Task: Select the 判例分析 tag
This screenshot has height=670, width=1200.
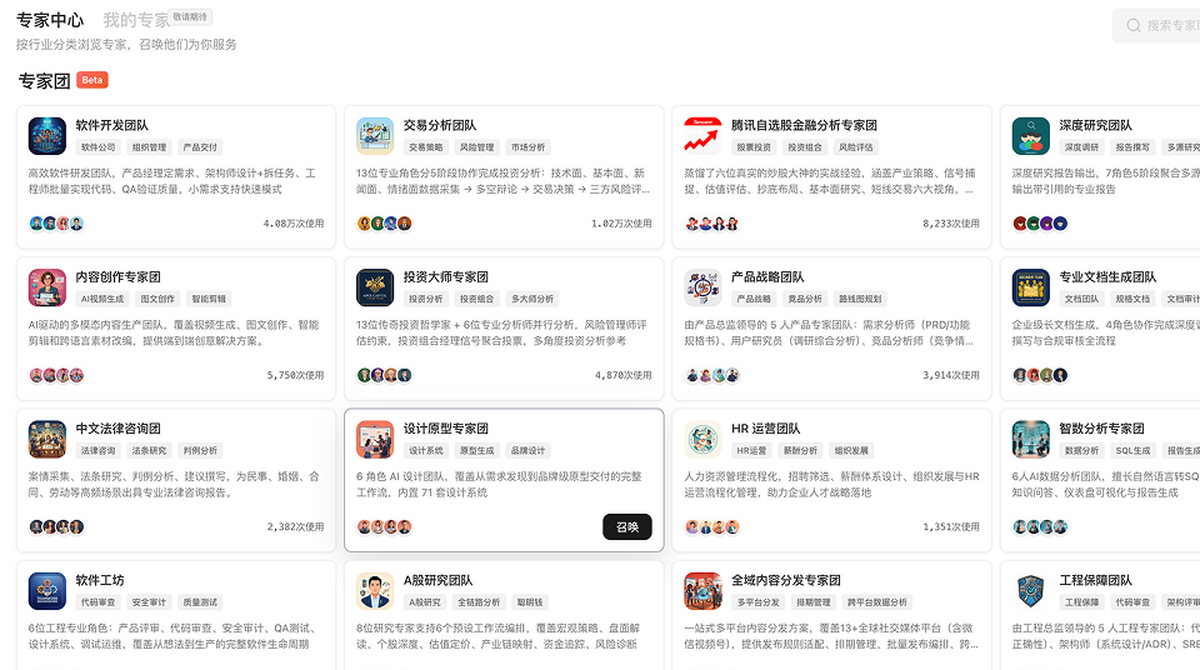Action: pos(200,451)
